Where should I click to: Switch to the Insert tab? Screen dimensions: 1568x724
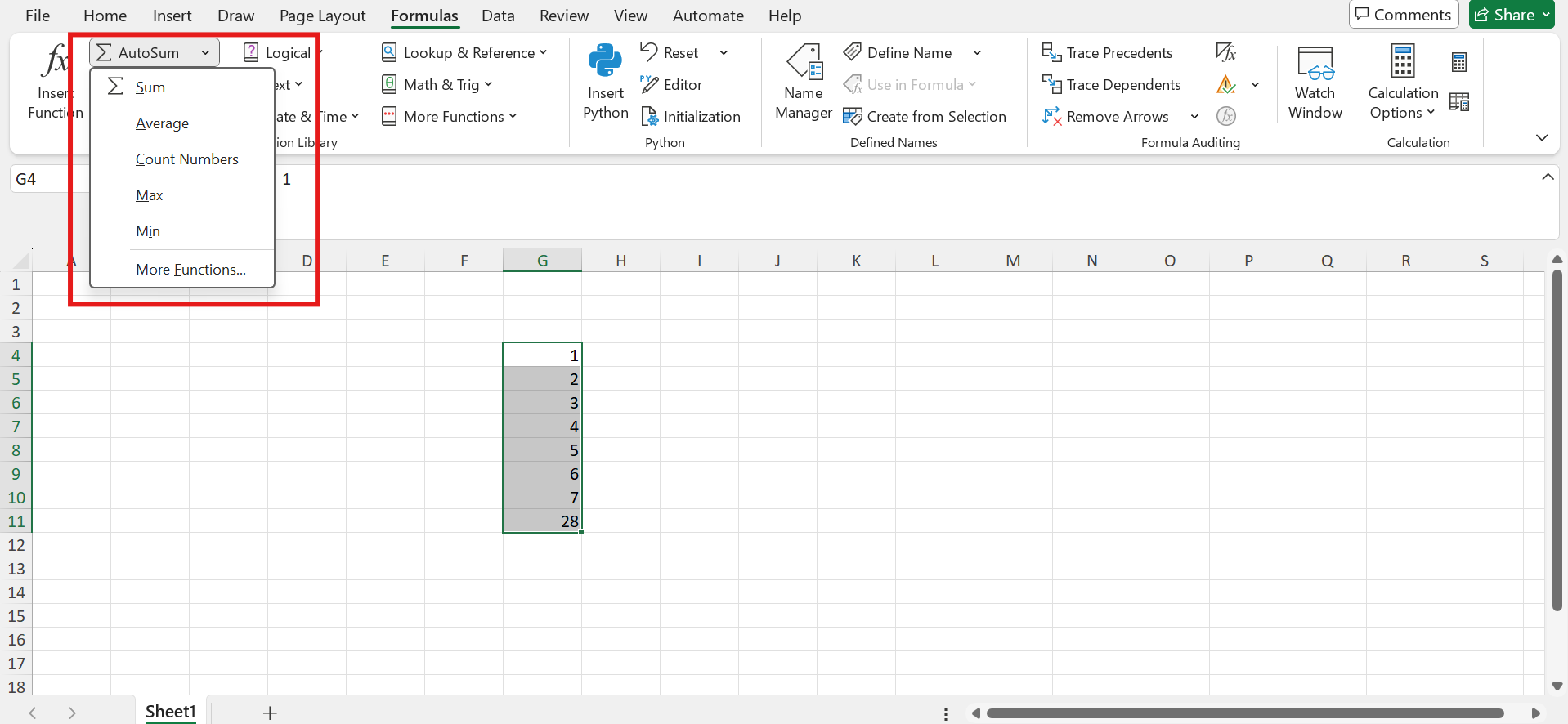click(172, 16)
